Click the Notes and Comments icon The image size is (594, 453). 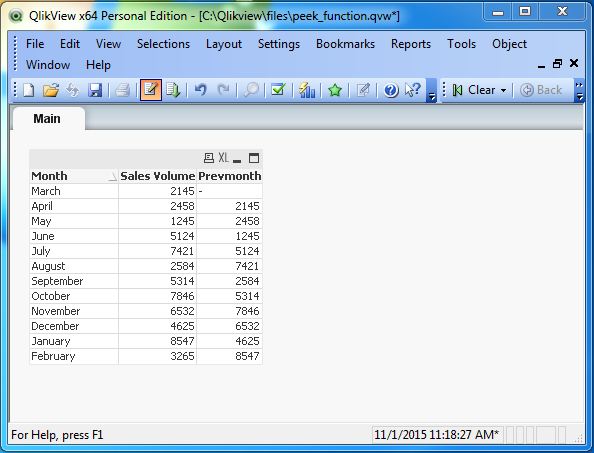tap(363, 90)
